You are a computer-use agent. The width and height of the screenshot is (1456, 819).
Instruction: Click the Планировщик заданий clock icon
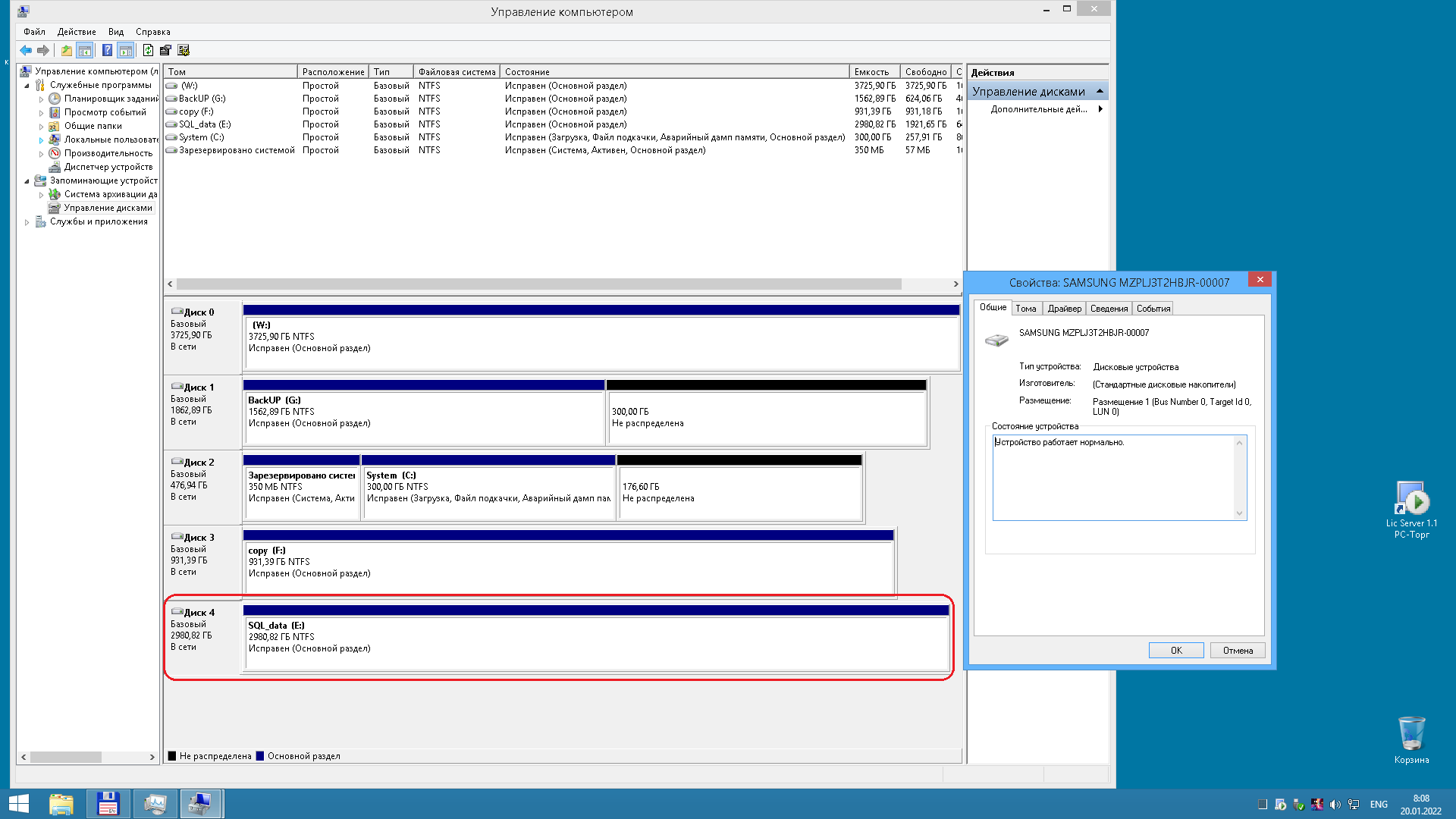click(55, 99)
